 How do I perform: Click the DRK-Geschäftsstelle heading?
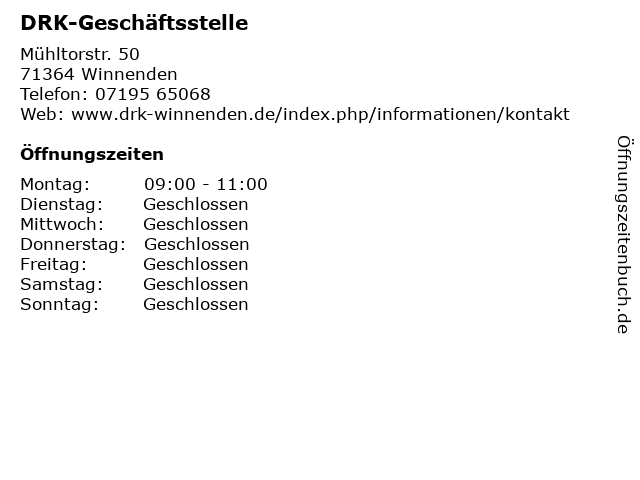coord(134,23)
